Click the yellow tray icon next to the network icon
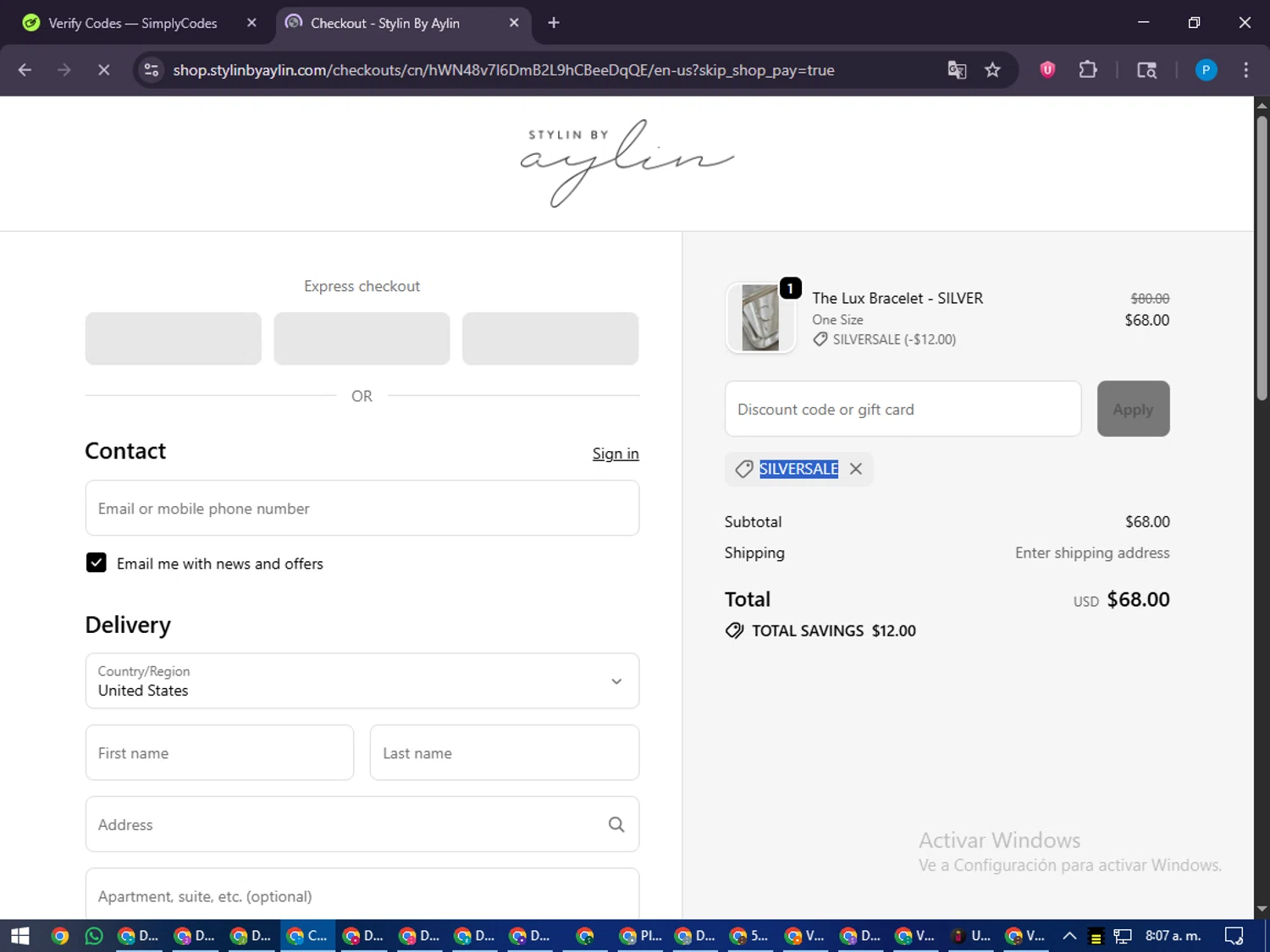Screen dimensions: 1270x952 1096,936
